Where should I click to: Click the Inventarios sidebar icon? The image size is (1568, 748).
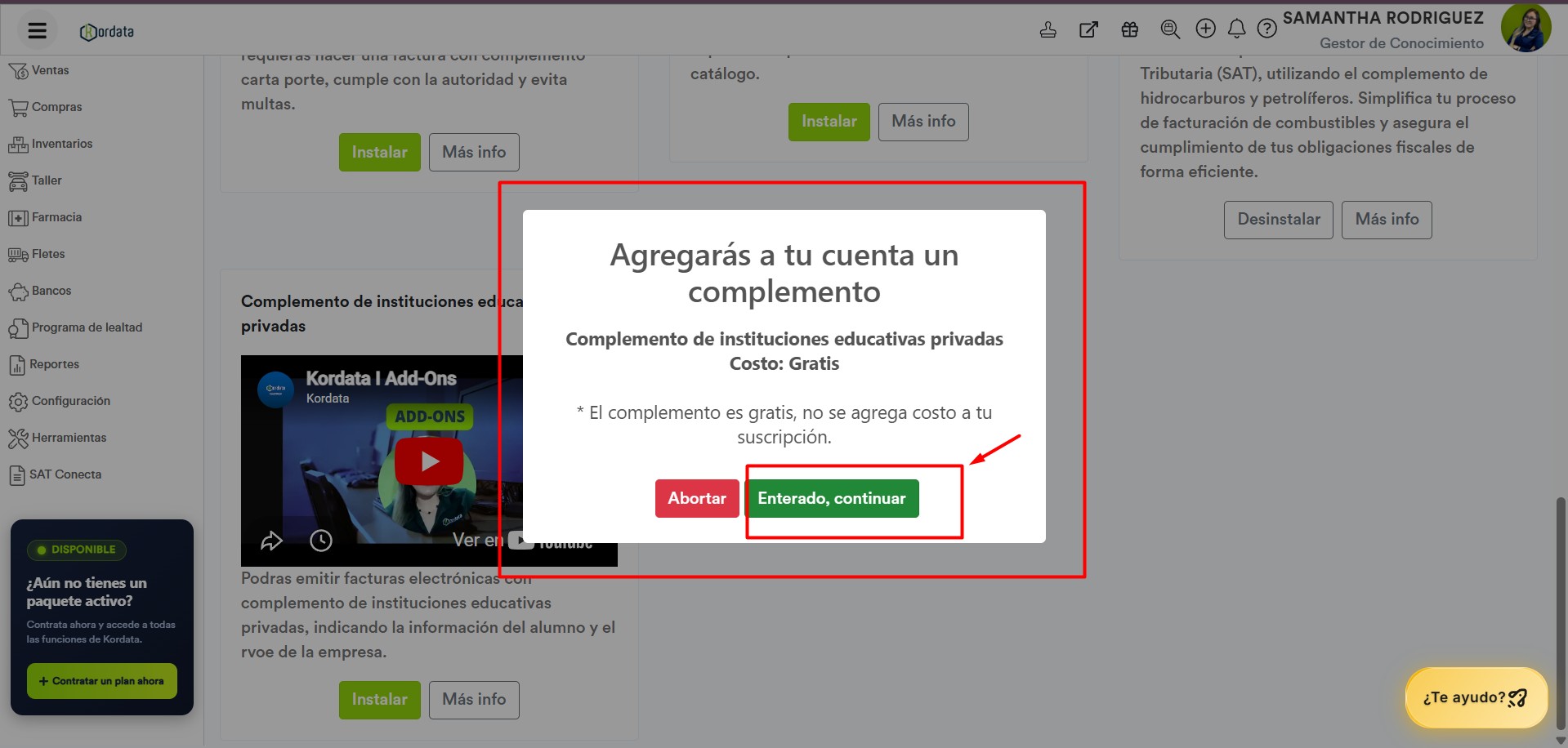[x=18, y=145]
